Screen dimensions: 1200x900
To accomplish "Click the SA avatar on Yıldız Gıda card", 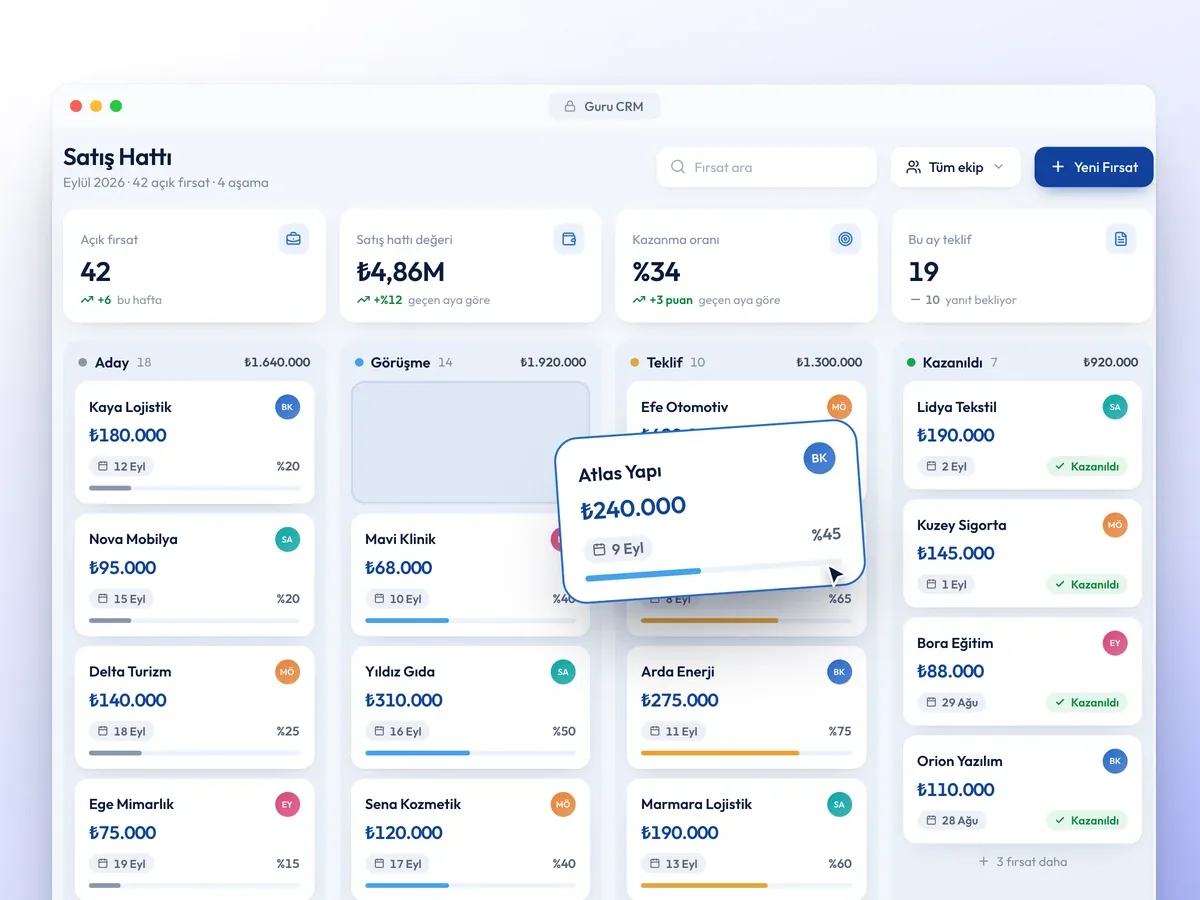I will coord(563,672).
